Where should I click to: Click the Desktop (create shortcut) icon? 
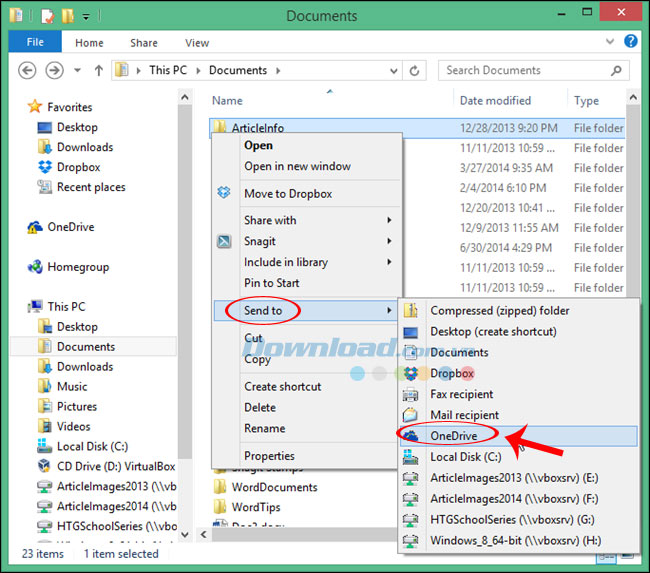410,332
